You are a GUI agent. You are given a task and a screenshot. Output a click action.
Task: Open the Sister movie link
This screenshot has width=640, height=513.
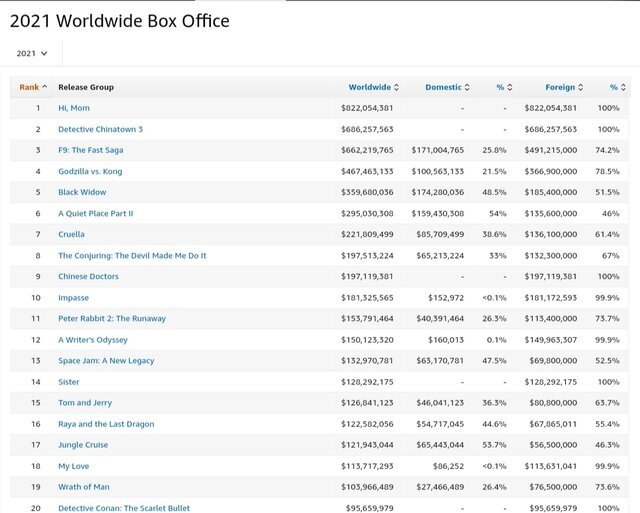pyautogui.click(x=69, y=382)
